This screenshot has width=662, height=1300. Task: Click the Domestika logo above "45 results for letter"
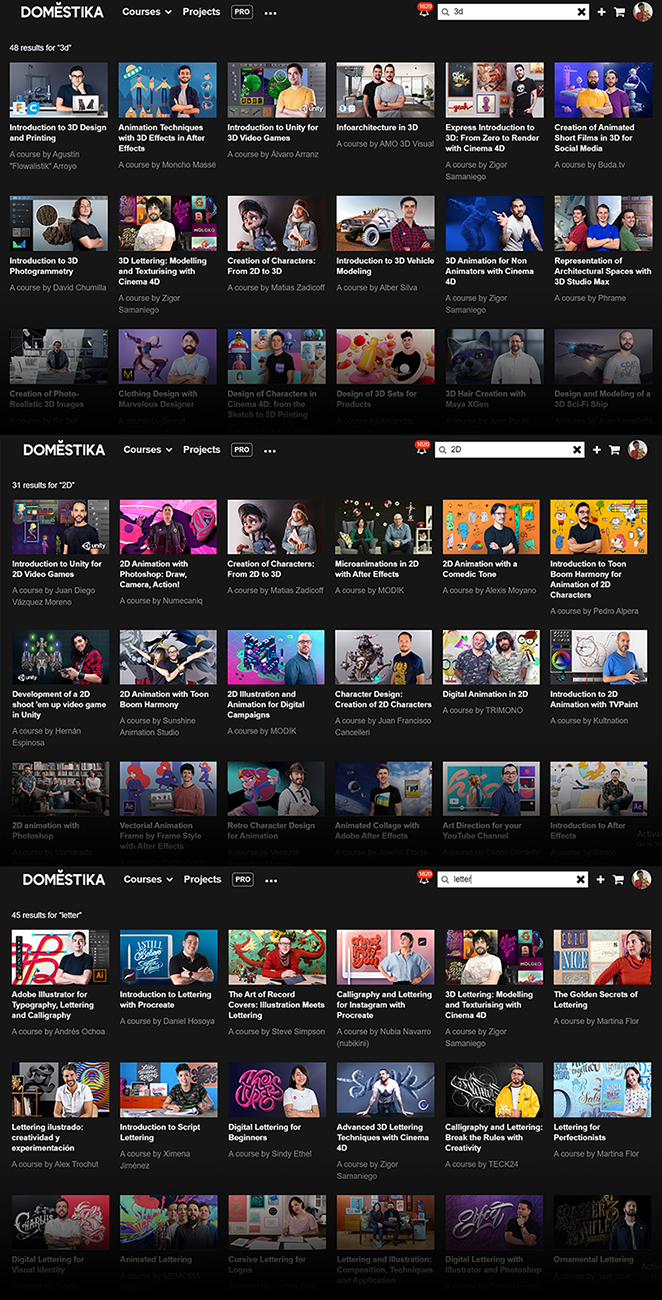[x=64, y=880]
